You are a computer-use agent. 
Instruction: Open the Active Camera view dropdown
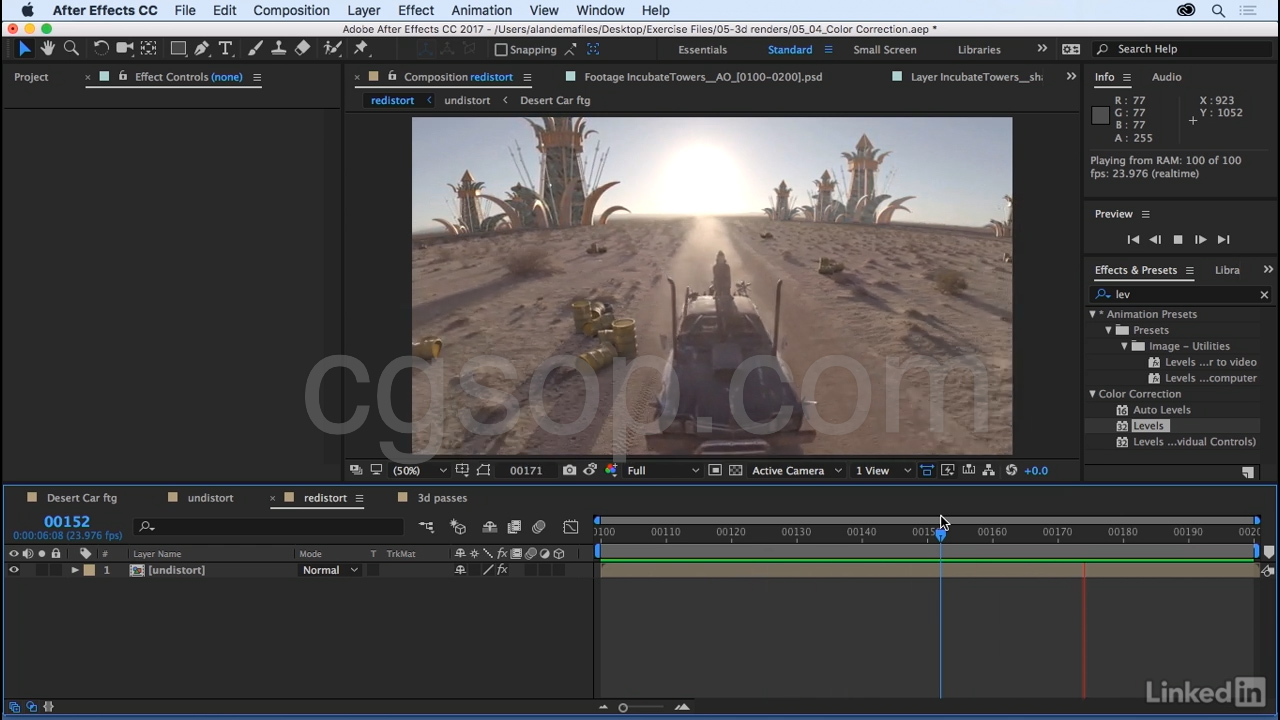click(x=796, y=470)
